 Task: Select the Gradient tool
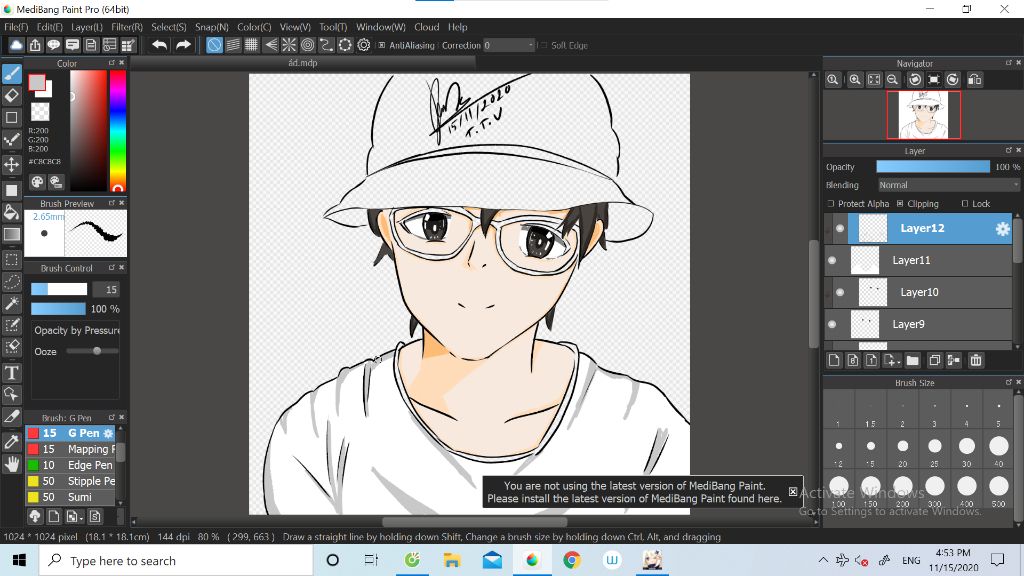coord(12,234)
